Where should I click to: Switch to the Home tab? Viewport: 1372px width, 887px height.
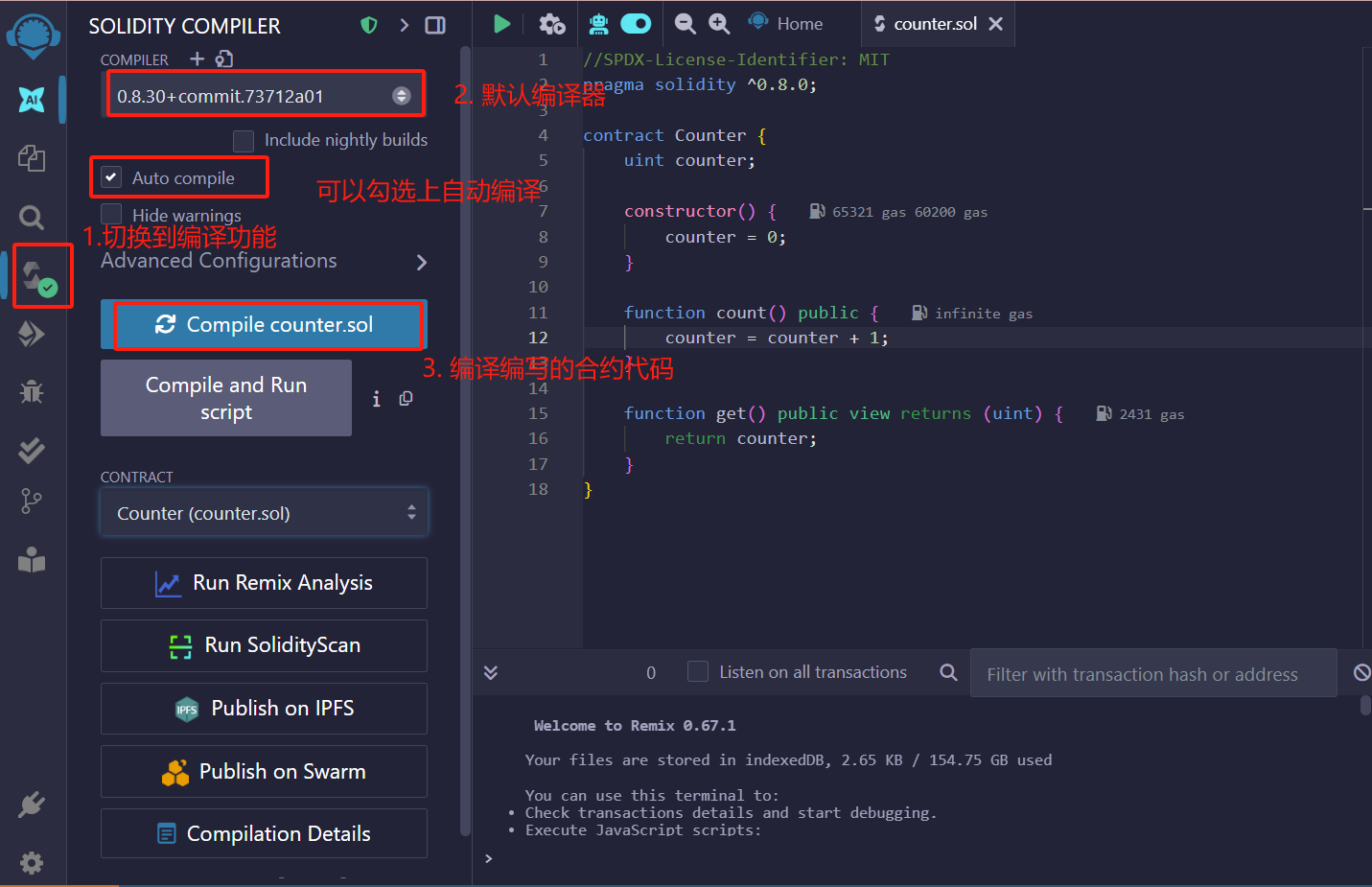click(786, 23)
